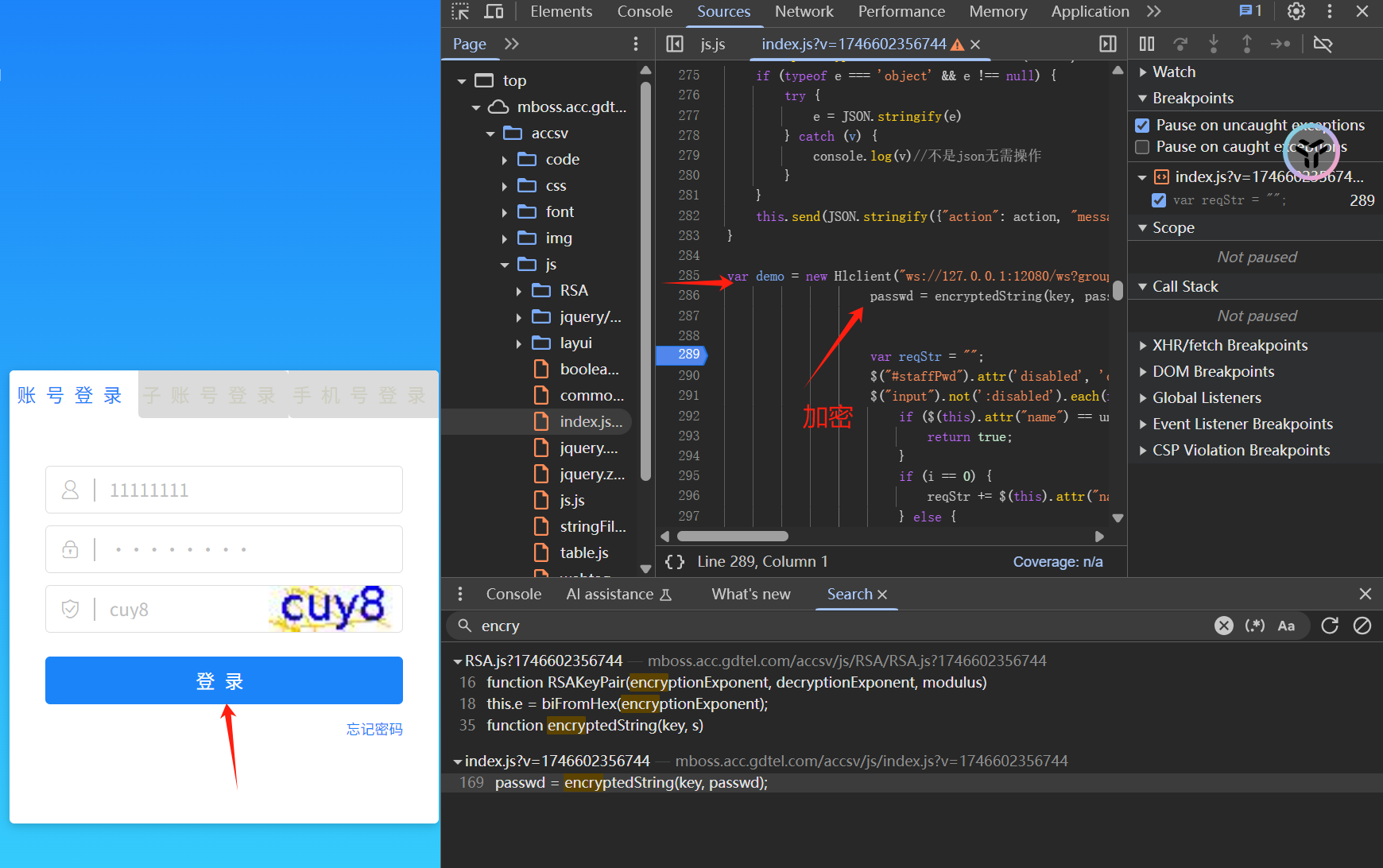Expand XHR/fetch Breakpoints section
The width and height of the screenshot is (1383, 868).
click(1143, 346)
